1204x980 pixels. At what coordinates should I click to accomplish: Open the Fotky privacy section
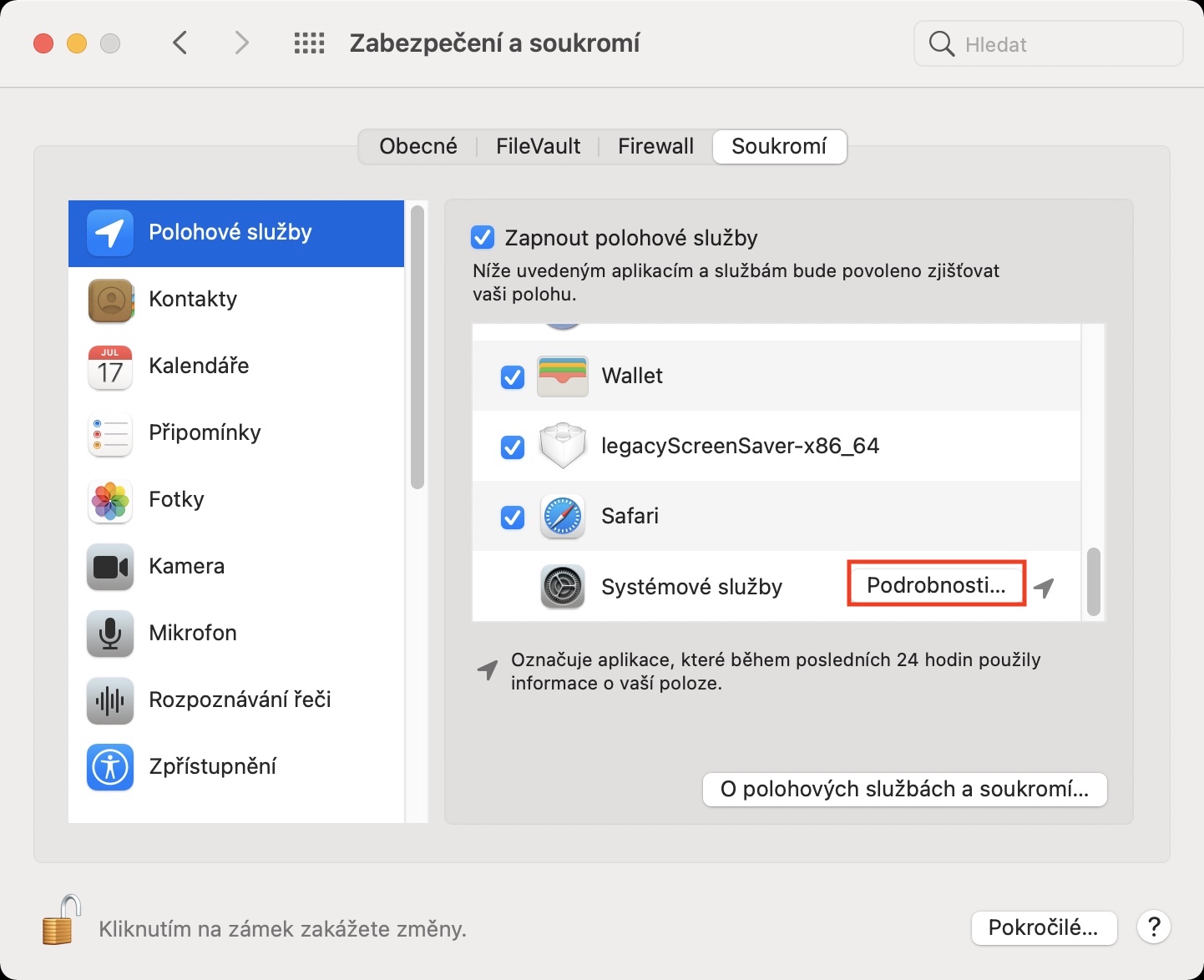(x=175, y=500)
